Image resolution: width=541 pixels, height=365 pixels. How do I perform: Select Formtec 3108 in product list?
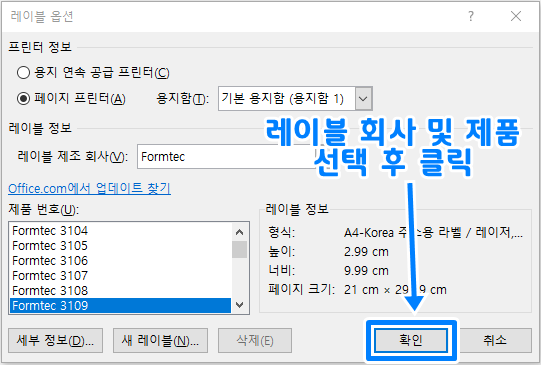coord(120,290)
